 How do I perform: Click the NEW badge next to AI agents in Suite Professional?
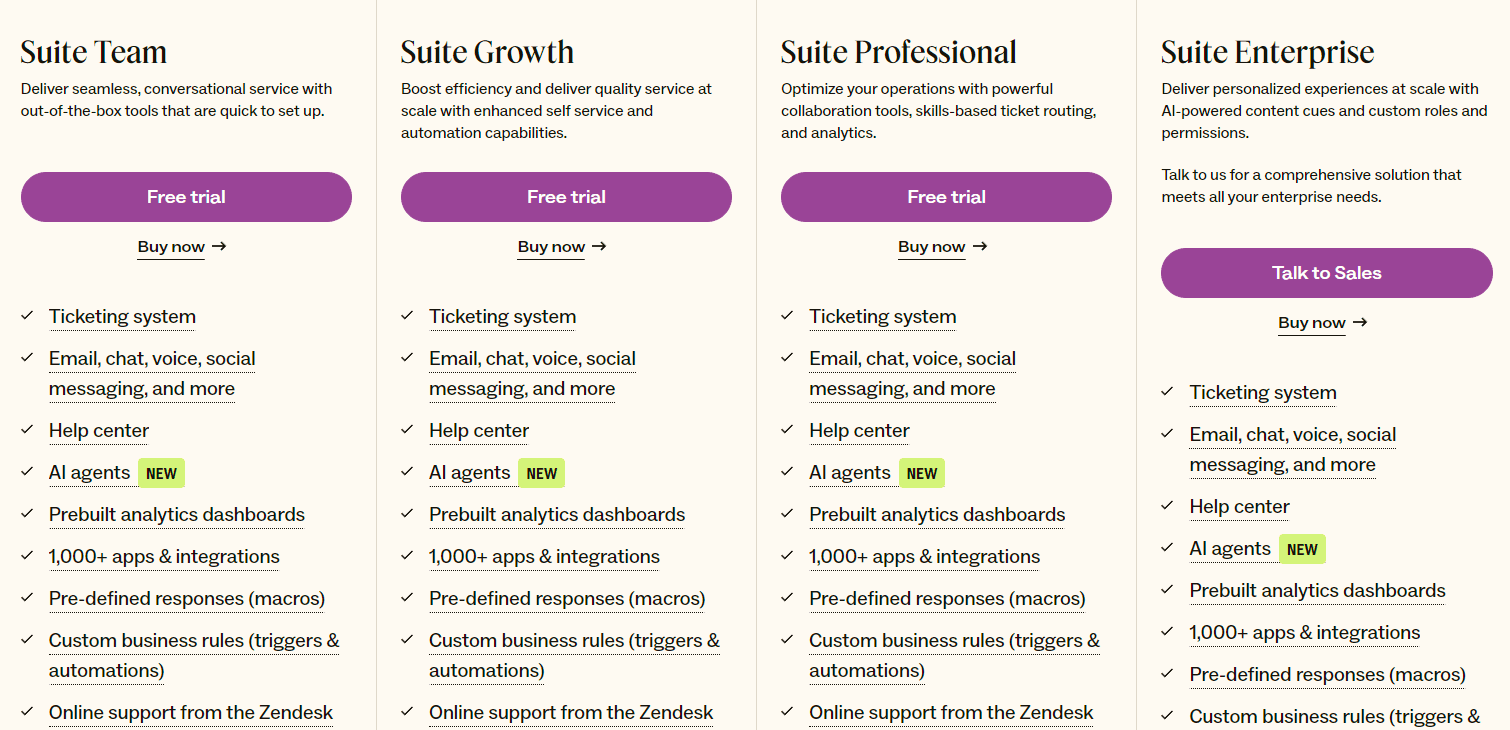pyautogui.click(x=921, y=472)
